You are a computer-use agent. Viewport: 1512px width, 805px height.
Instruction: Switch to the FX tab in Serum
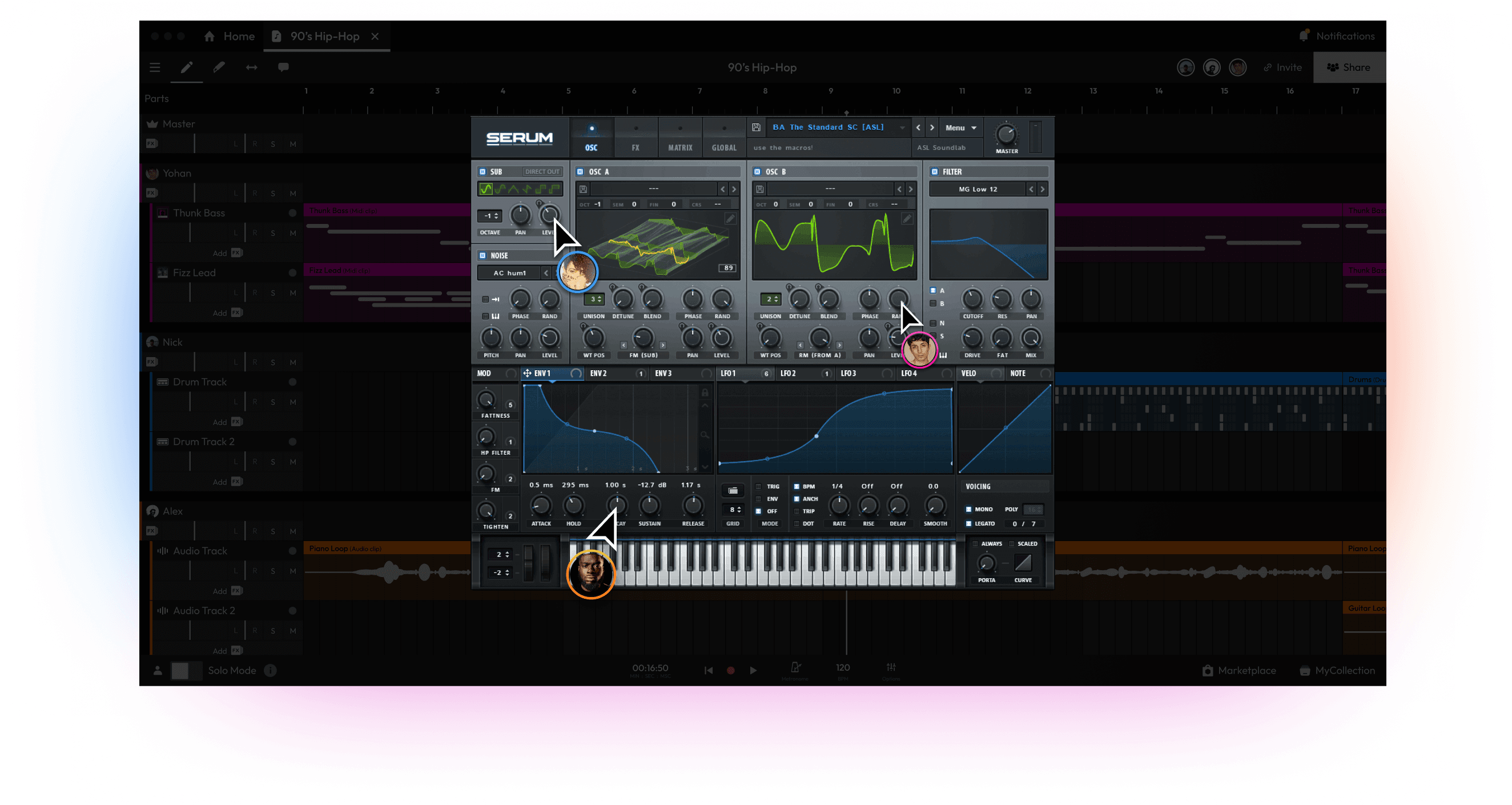(636, 147)
